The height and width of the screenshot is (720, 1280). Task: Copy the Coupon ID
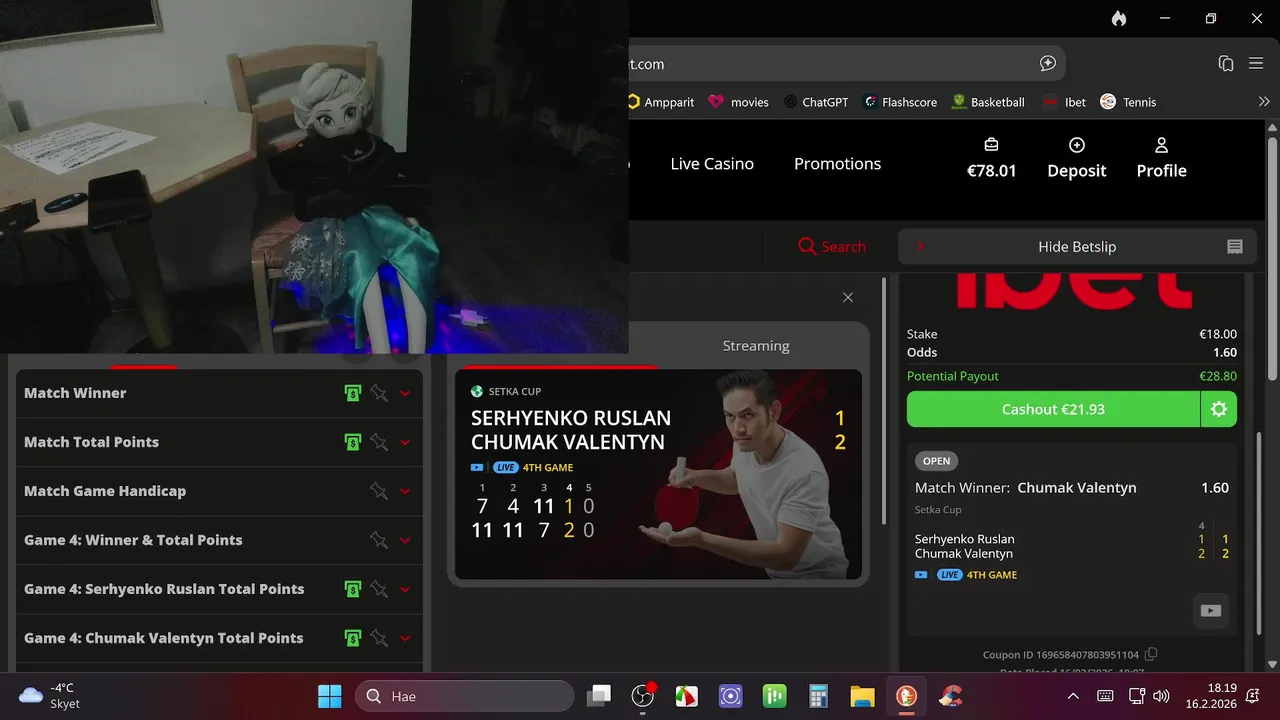pos(1151,654)
